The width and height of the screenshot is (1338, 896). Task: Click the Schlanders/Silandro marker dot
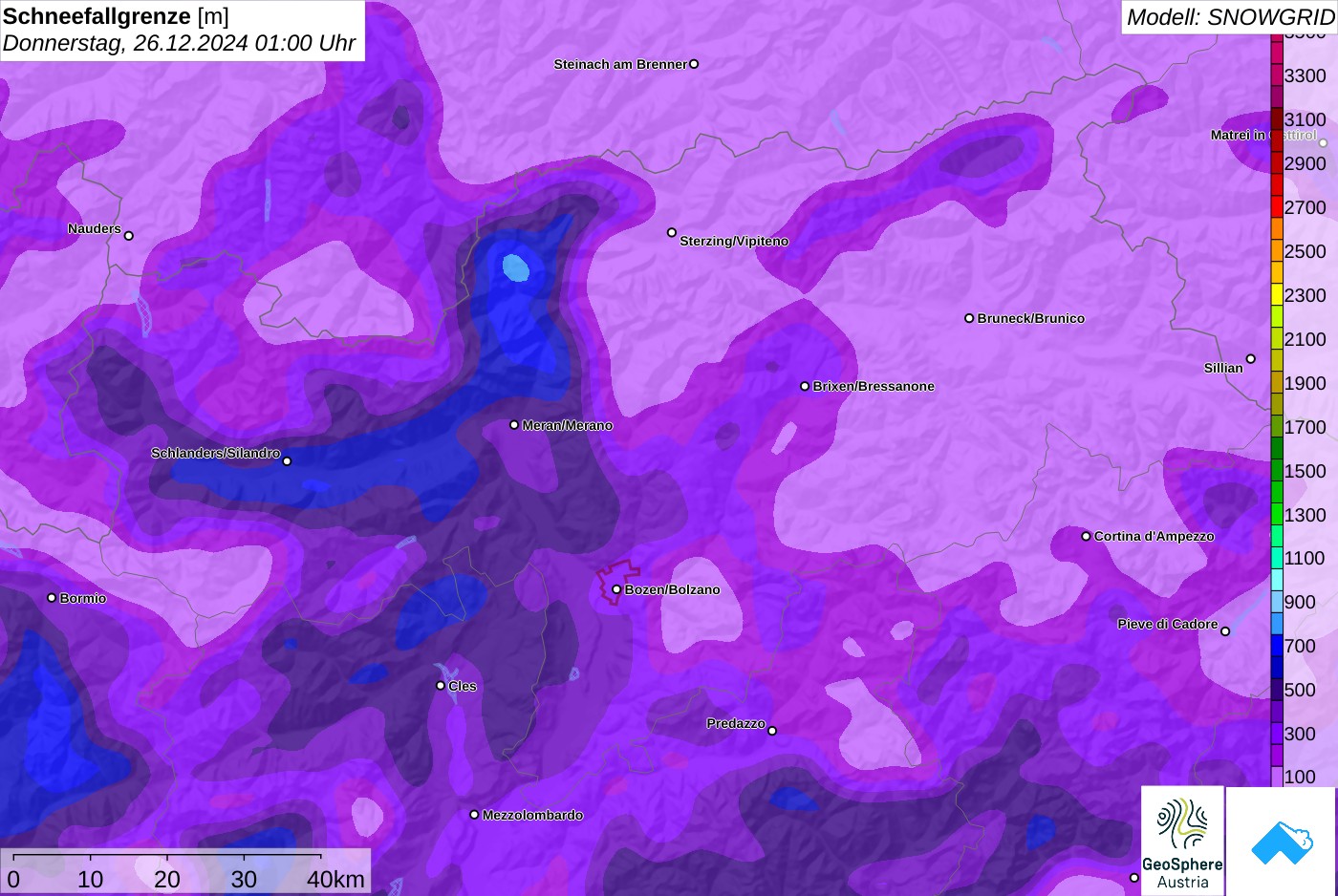287,461
